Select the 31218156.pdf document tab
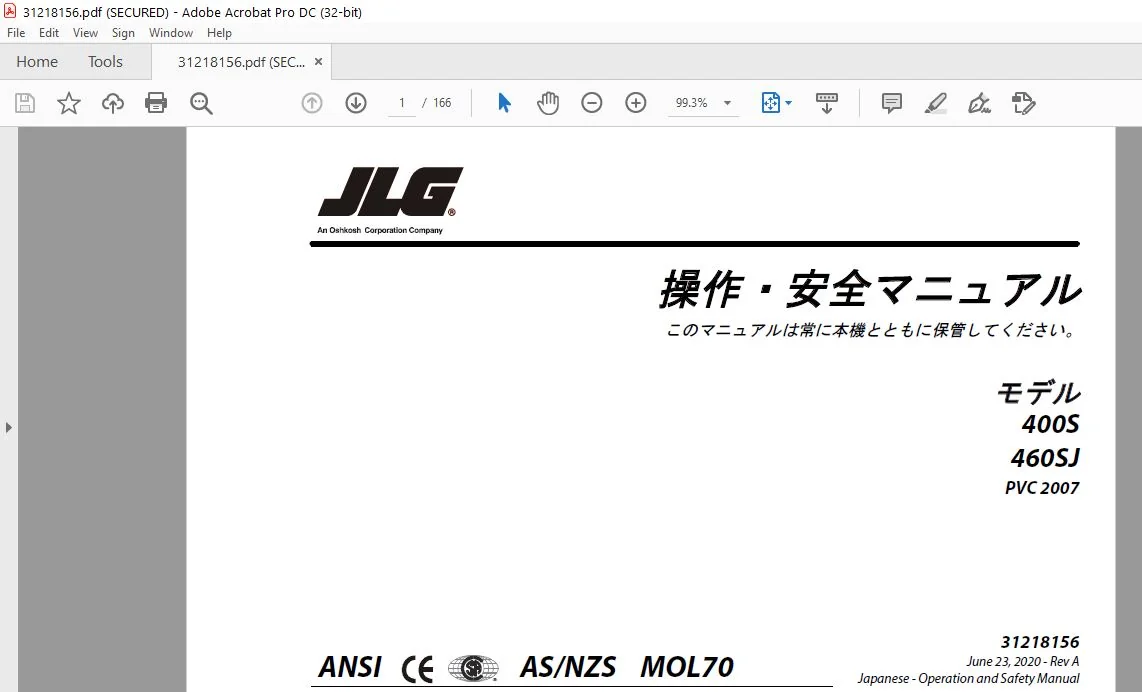This screenshot has width=1142, height=692. point(241,62)
